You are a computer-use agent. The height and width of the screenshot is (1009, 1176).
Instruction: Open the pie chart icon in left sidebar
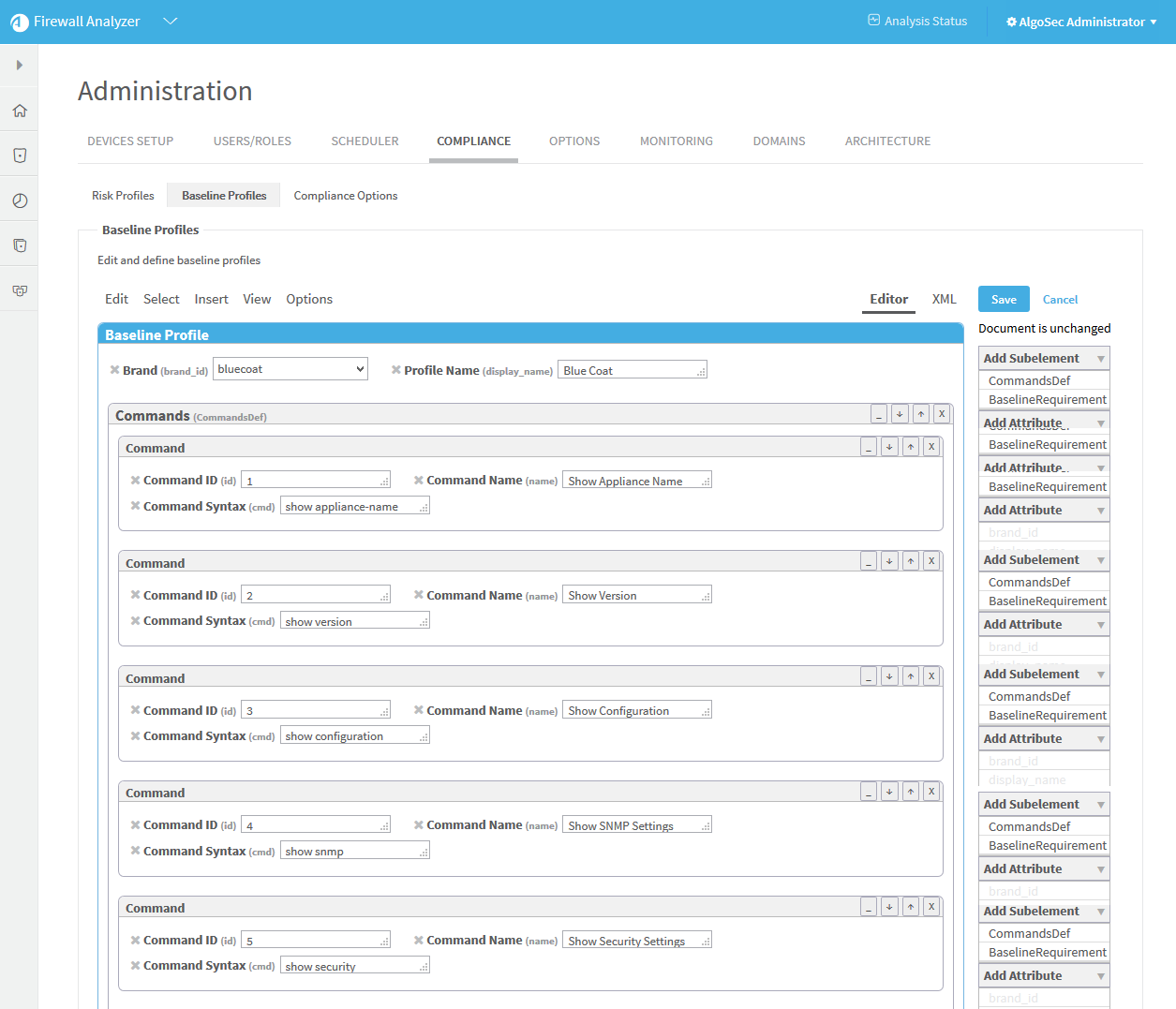(x=20, y=200)
